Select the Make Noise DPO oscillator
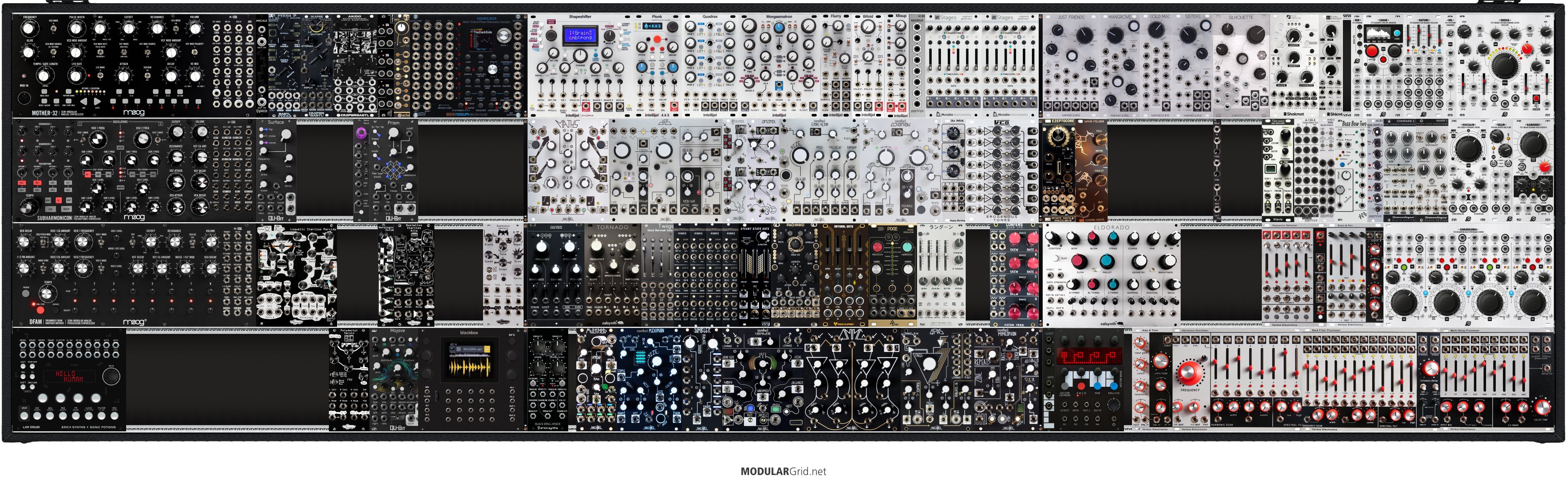 [x=666, y=170]
